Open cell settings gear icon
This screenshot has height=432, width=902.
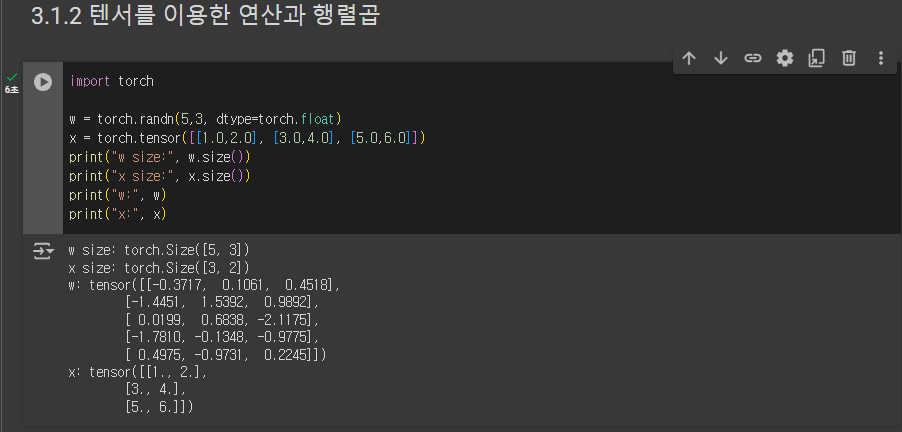click(x=785, y=58)
